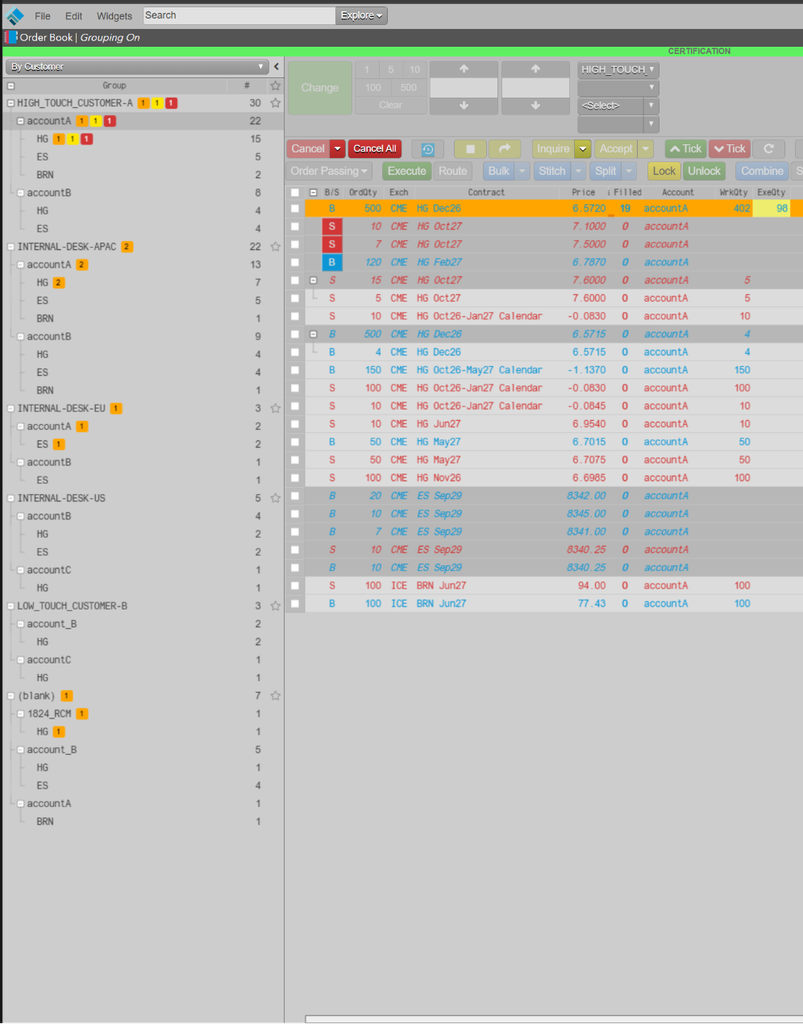Open the <Select> dropdown

[x=618, y=106]
